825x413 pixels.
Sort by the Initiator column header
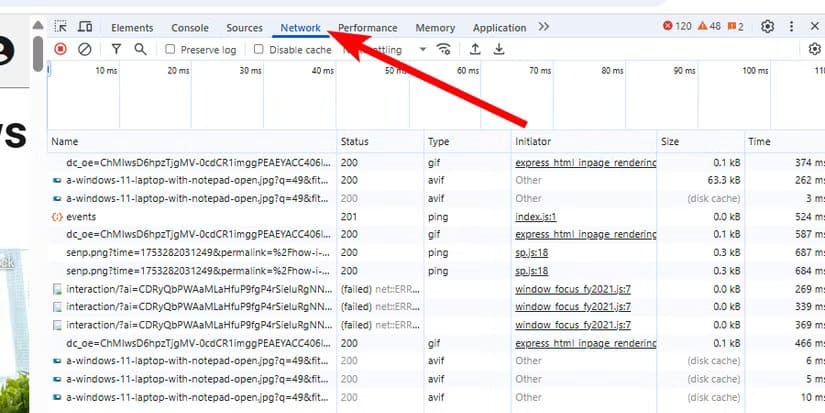click(x=583, y=142)
